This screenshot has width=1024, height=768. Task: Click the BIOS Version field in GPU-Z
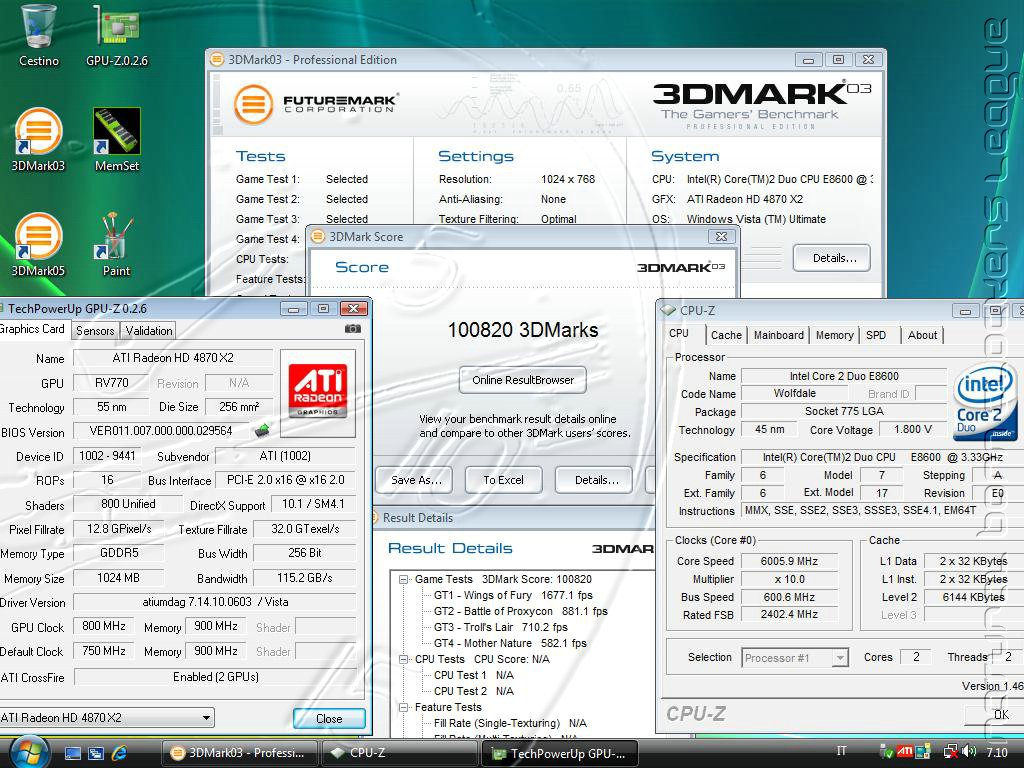[x=161, y=431]
